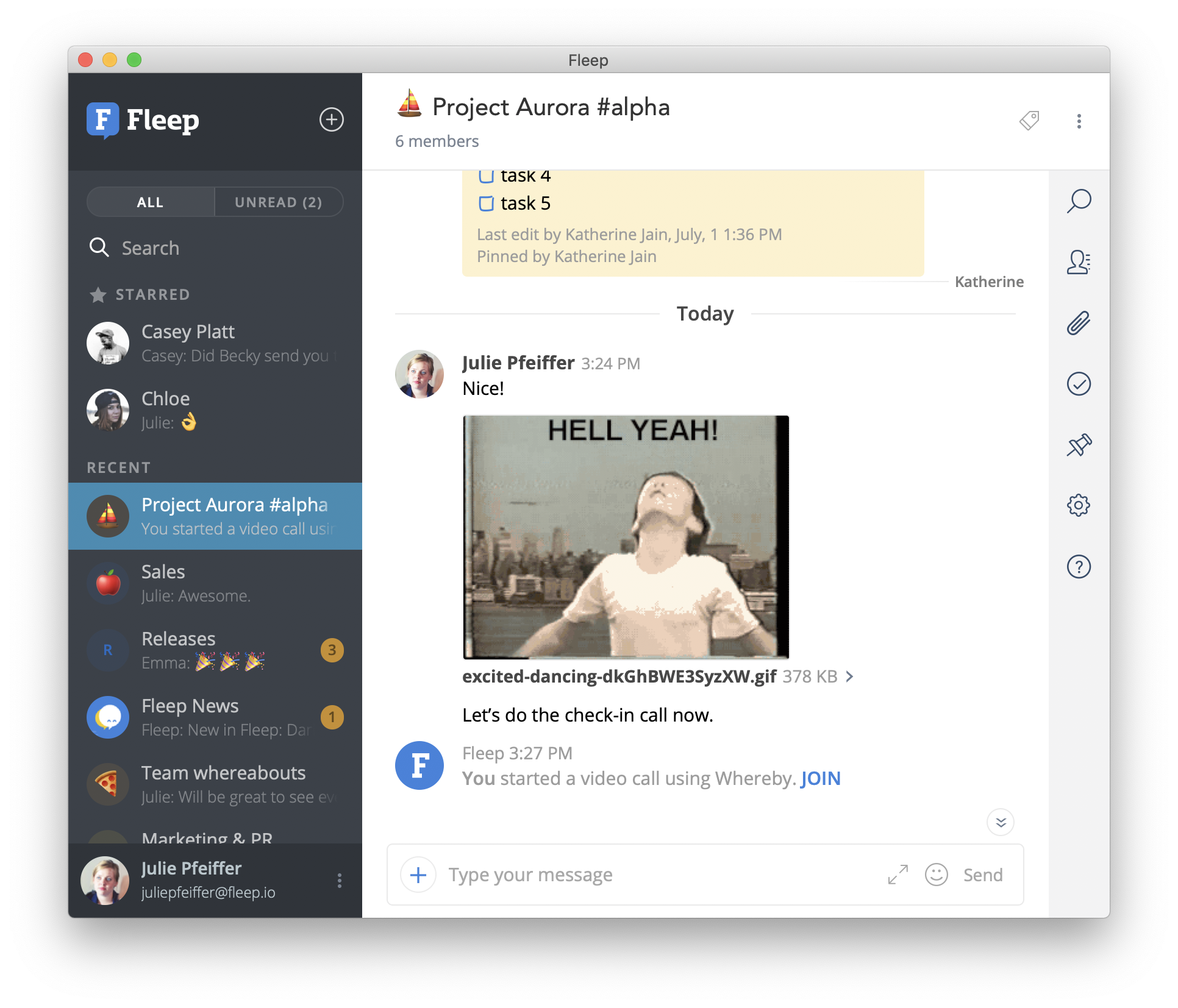
Task: Switch to the ALL conversations tab
Action: (150, 202)
